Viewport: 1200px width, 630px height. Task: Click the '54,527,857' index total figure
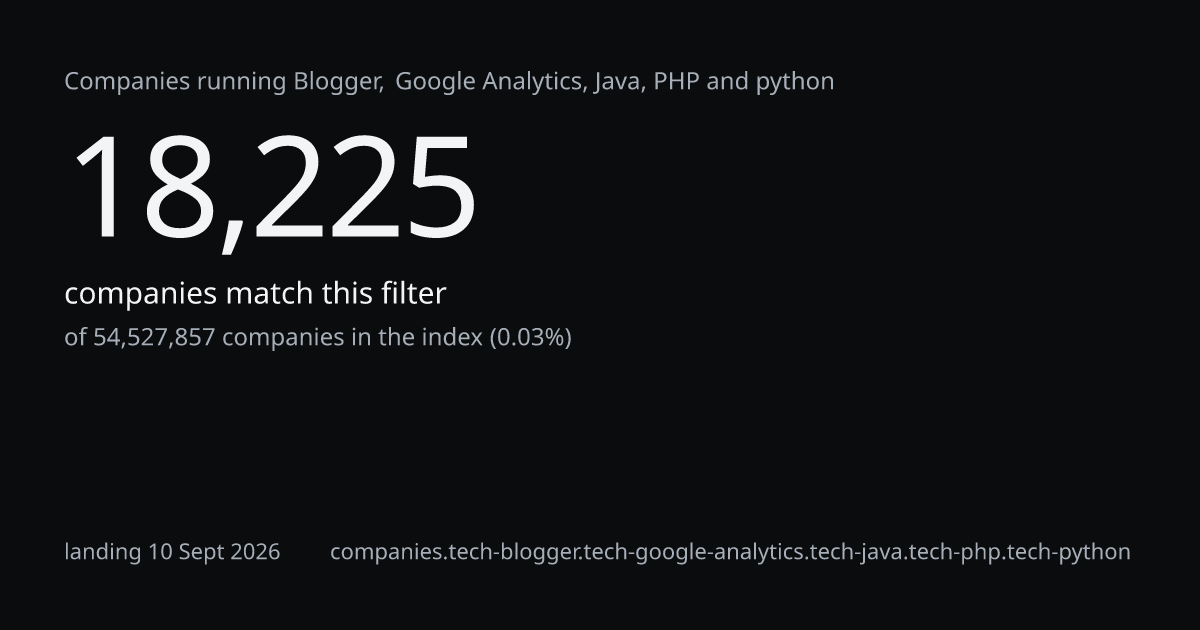click(x=154, y=338)
